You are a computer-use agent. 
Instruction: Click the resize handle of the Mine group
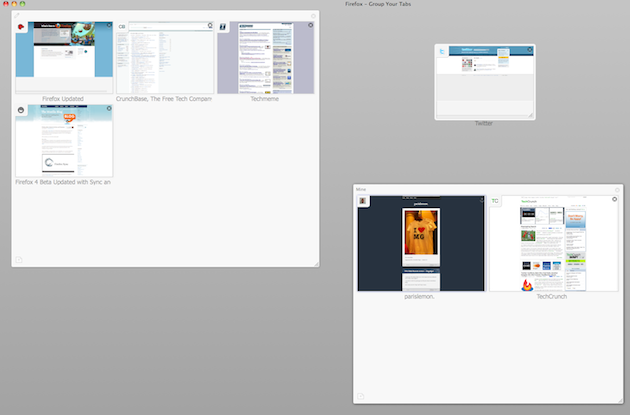[619, 400]
